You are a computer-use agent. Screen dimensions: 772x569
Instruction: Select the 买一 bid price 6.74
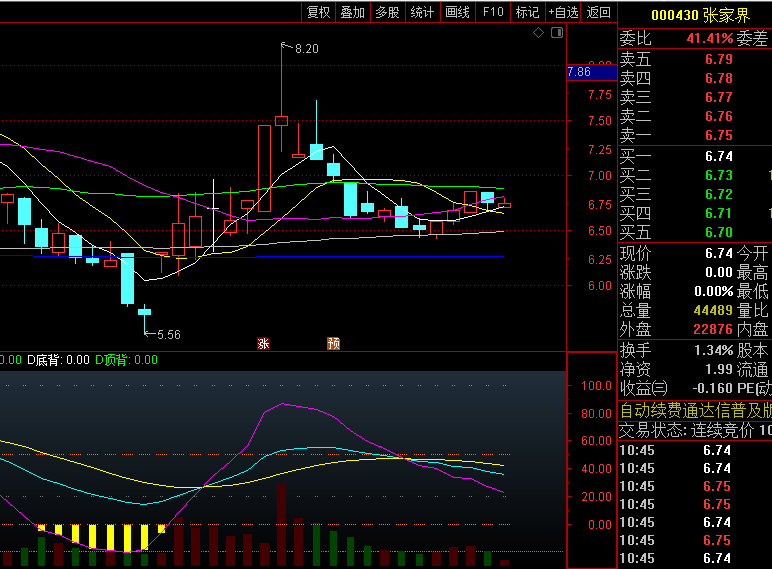pyautogui.click(x=718, y=156)
